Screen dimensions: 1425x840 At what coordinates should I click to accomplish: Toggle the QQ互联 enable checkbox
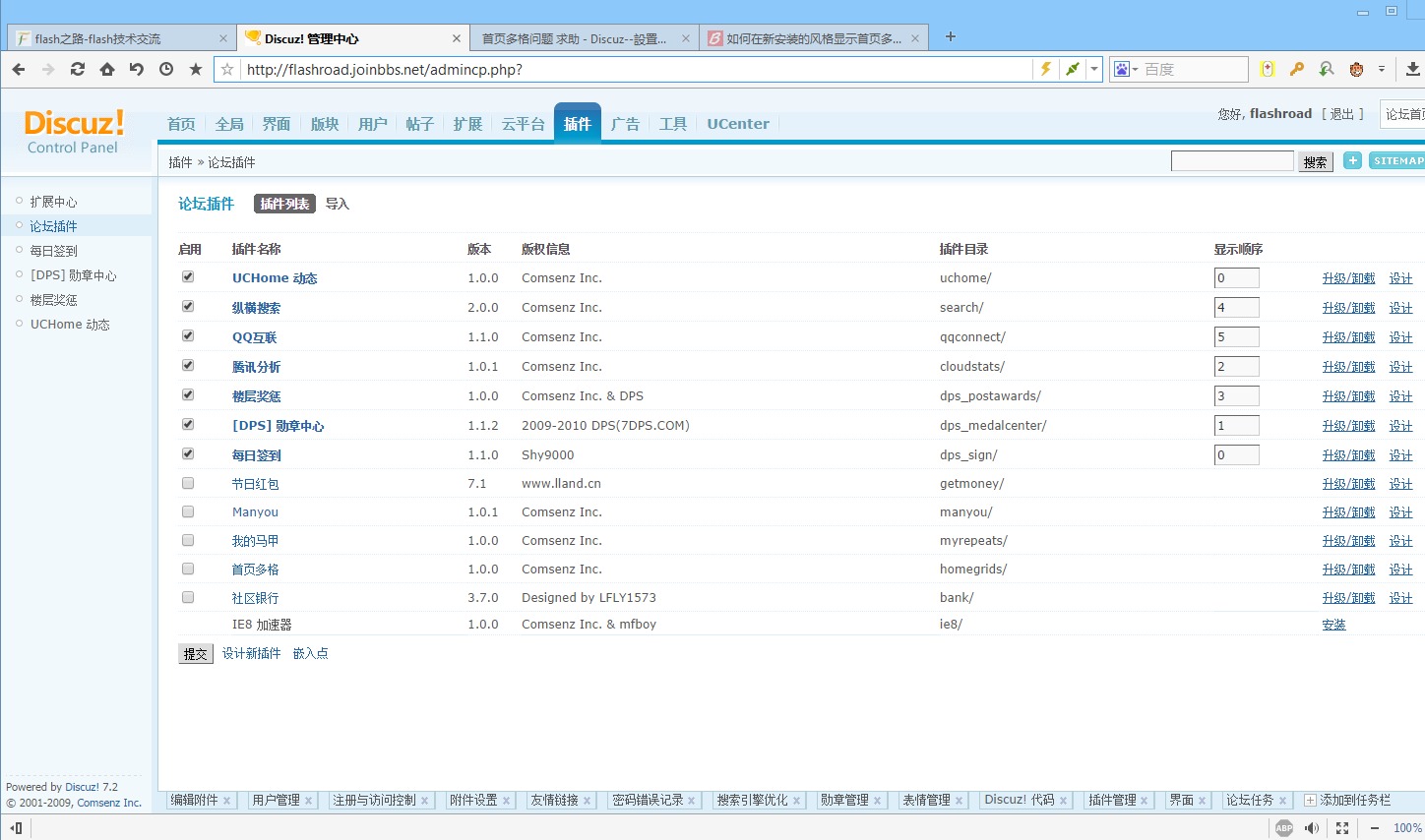(x=188, y=336)
